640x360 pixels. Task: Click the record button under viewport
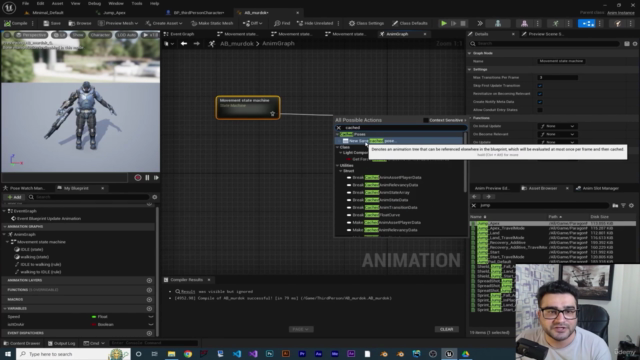[138, 178]
